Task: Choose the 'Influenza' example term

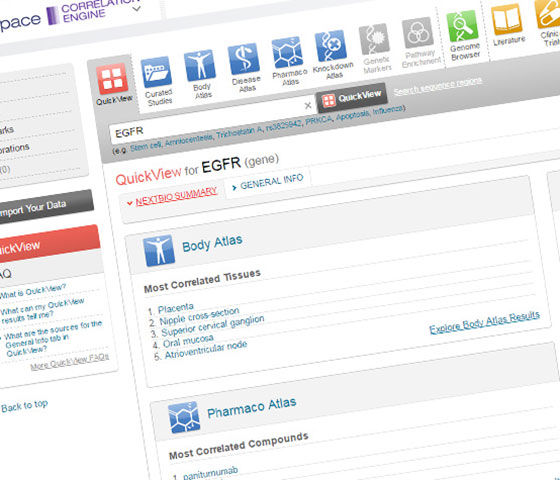Action: click(388, 109)
